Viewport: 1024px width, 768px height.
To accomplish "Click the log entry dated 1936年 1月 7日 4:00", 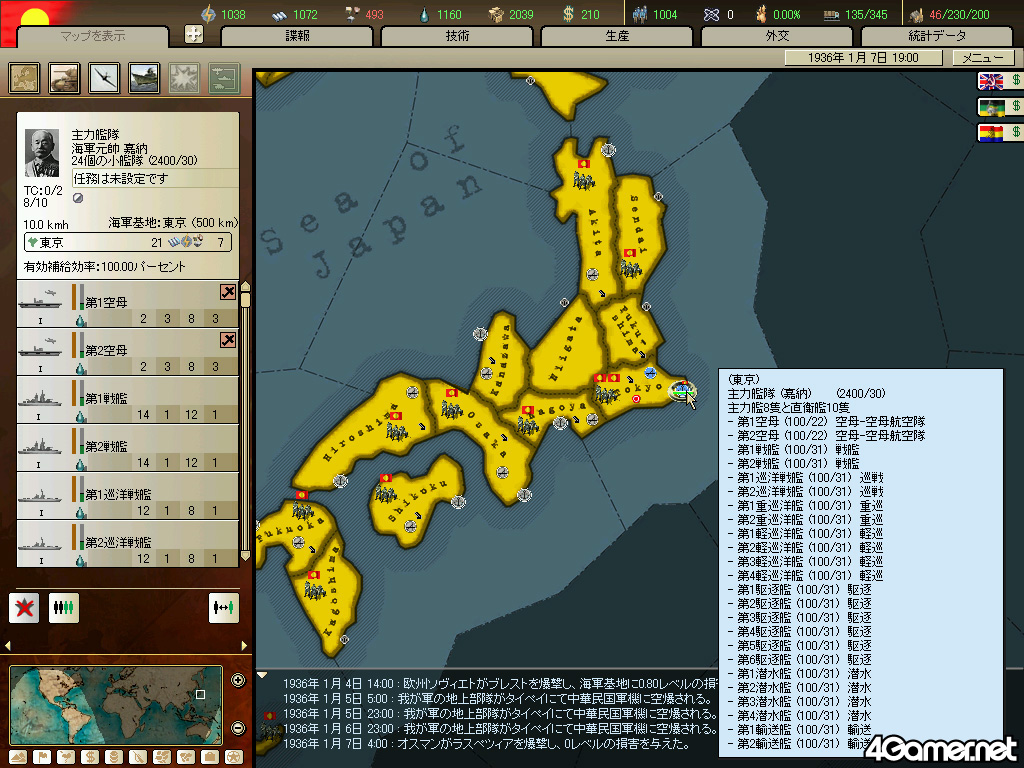I will pos(486,743).
